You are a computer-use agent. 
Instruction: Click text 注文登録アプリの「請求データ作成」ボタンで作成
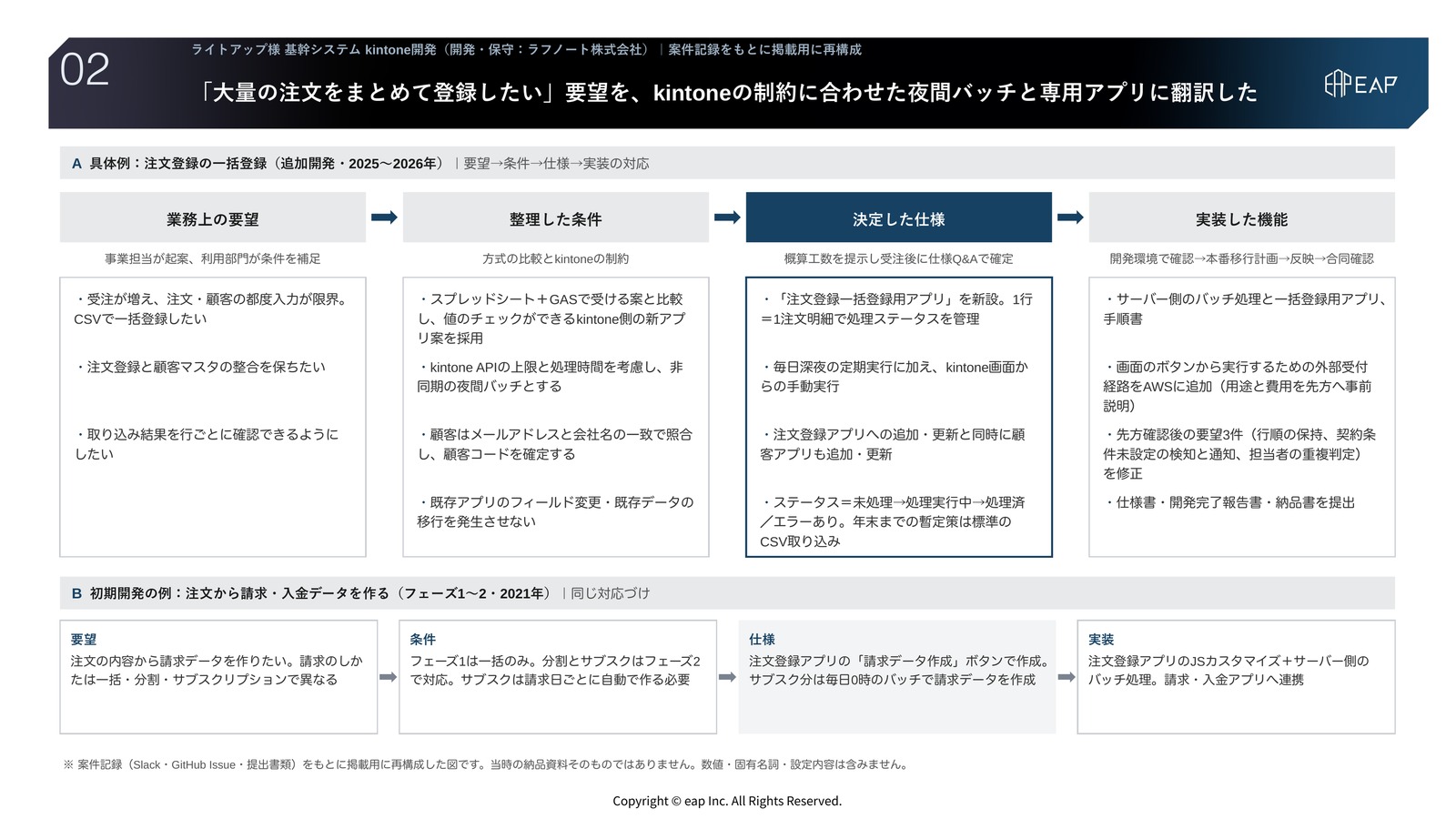(x=900, y=671)
